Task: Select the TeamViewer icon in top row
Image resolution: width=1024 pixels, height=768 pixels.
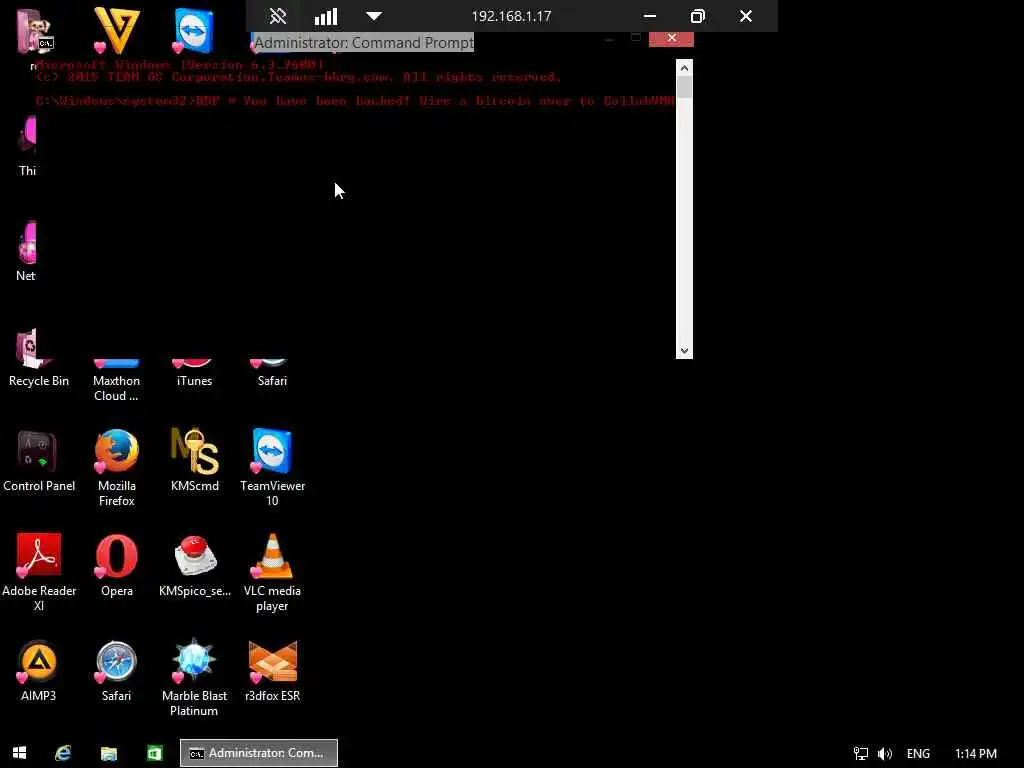Action: tap(194, 31)
